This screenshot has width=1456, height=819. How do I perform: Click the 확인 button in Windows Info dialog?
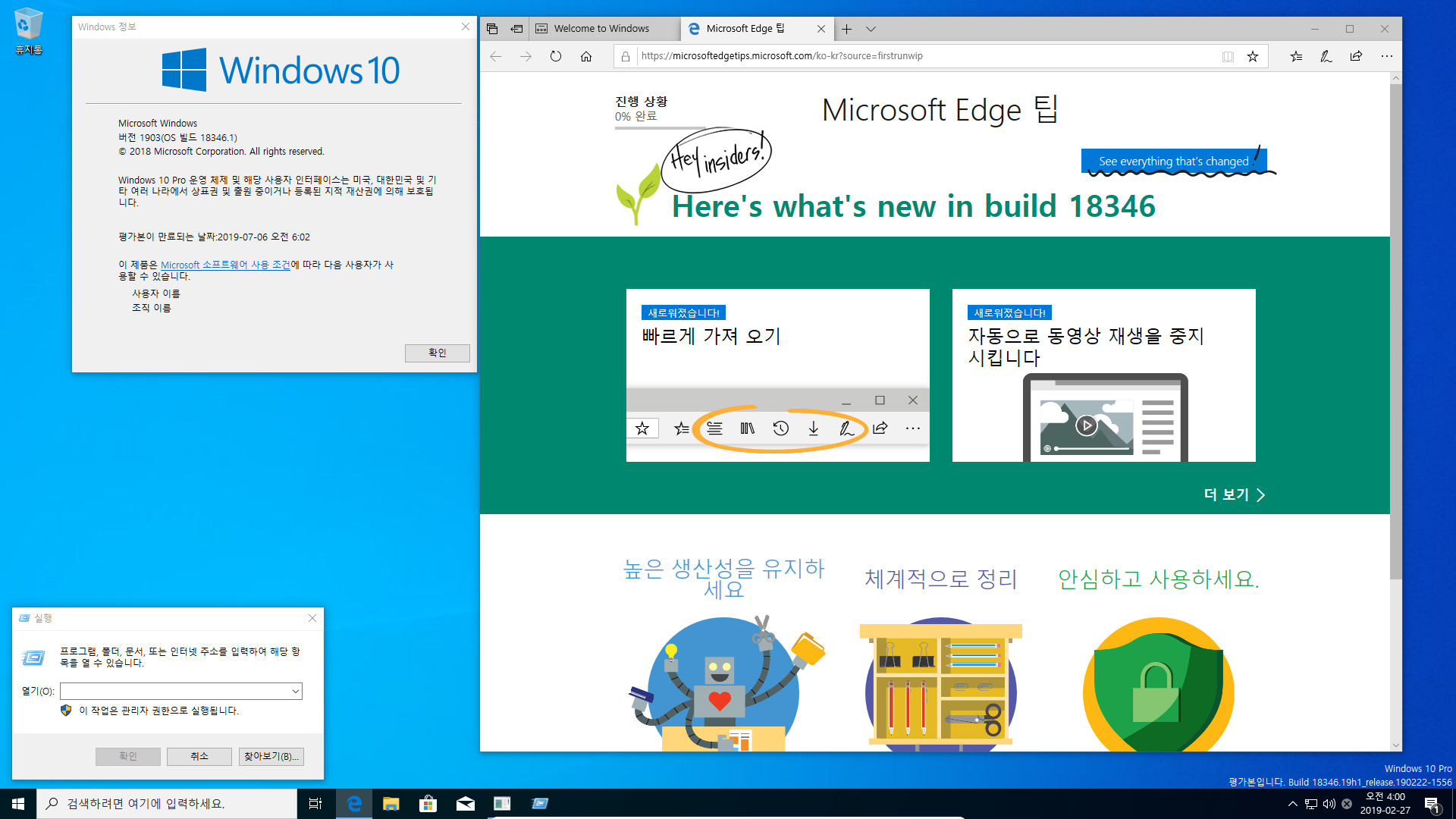(x=435, y=352)
